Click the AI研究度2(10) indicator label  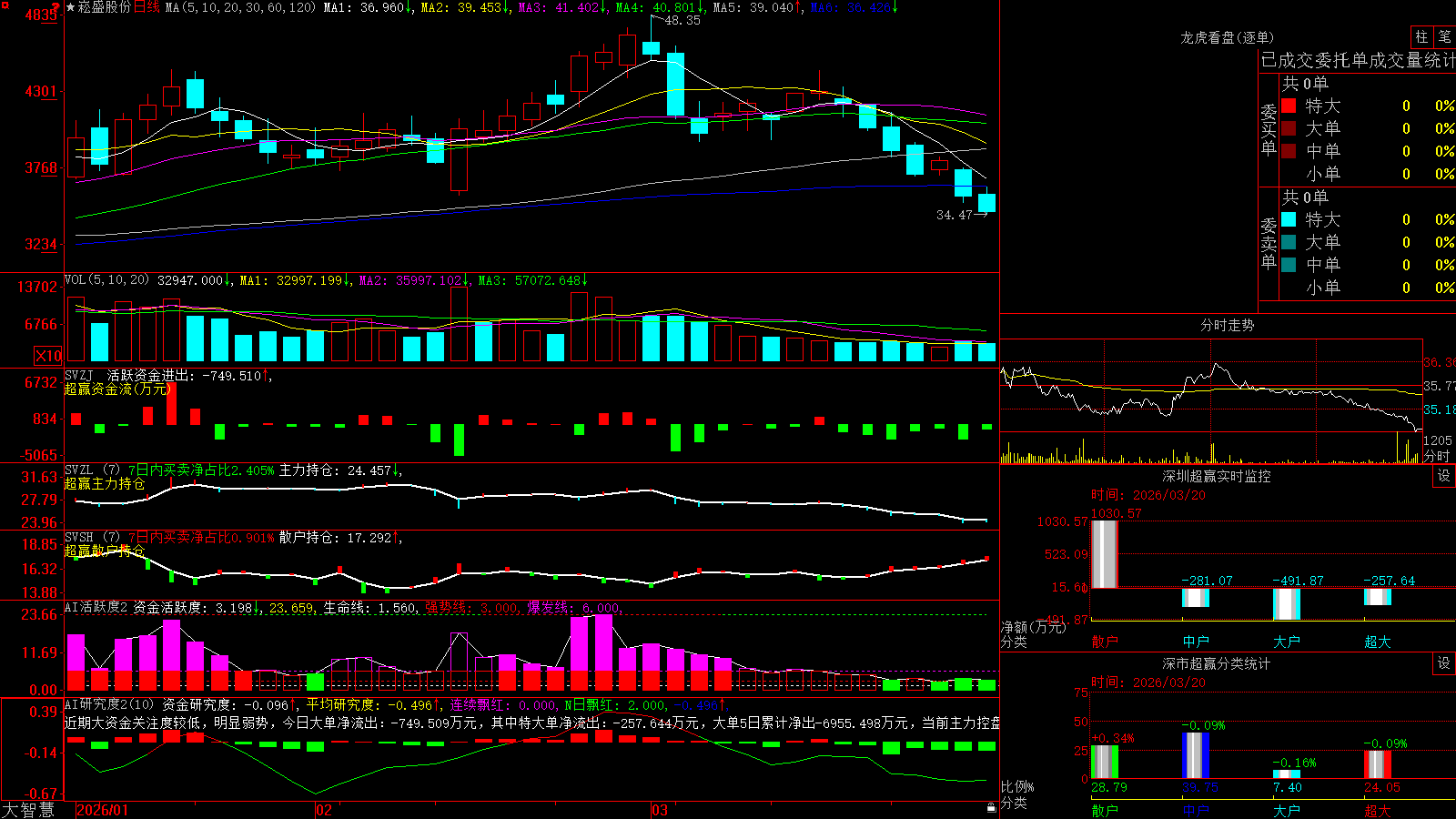(x=109, y=704)
